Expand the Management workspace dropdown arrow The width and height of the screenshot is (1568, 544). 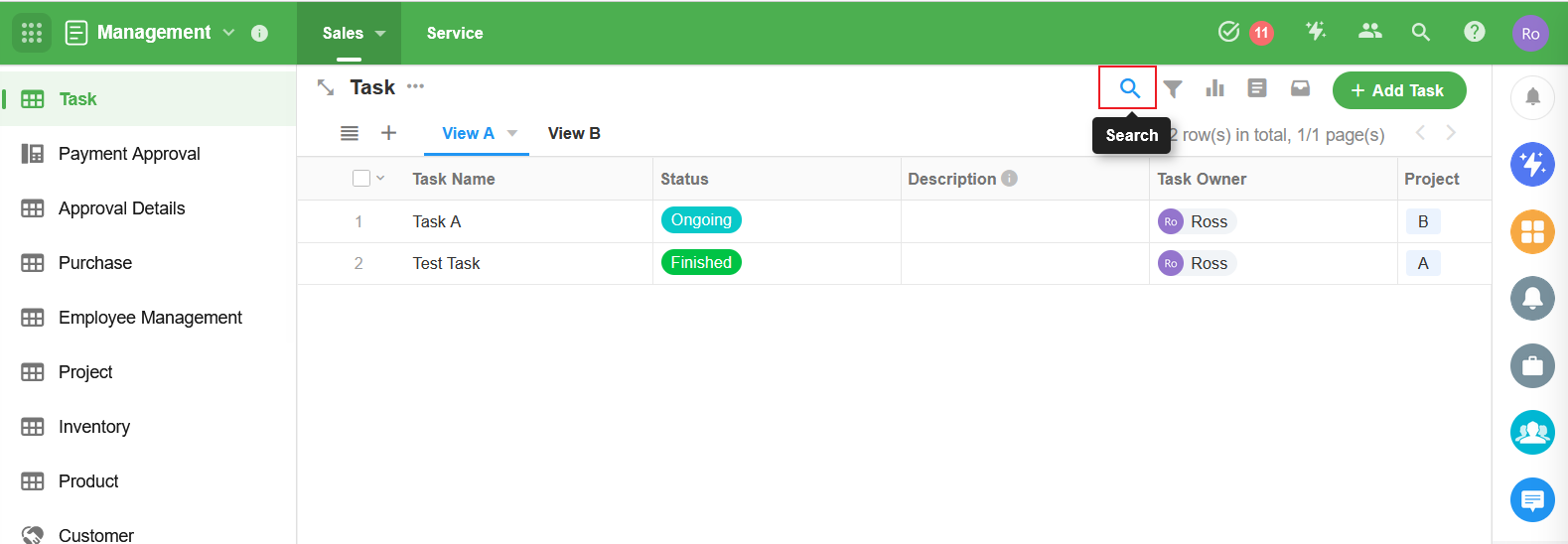[229, 33]
